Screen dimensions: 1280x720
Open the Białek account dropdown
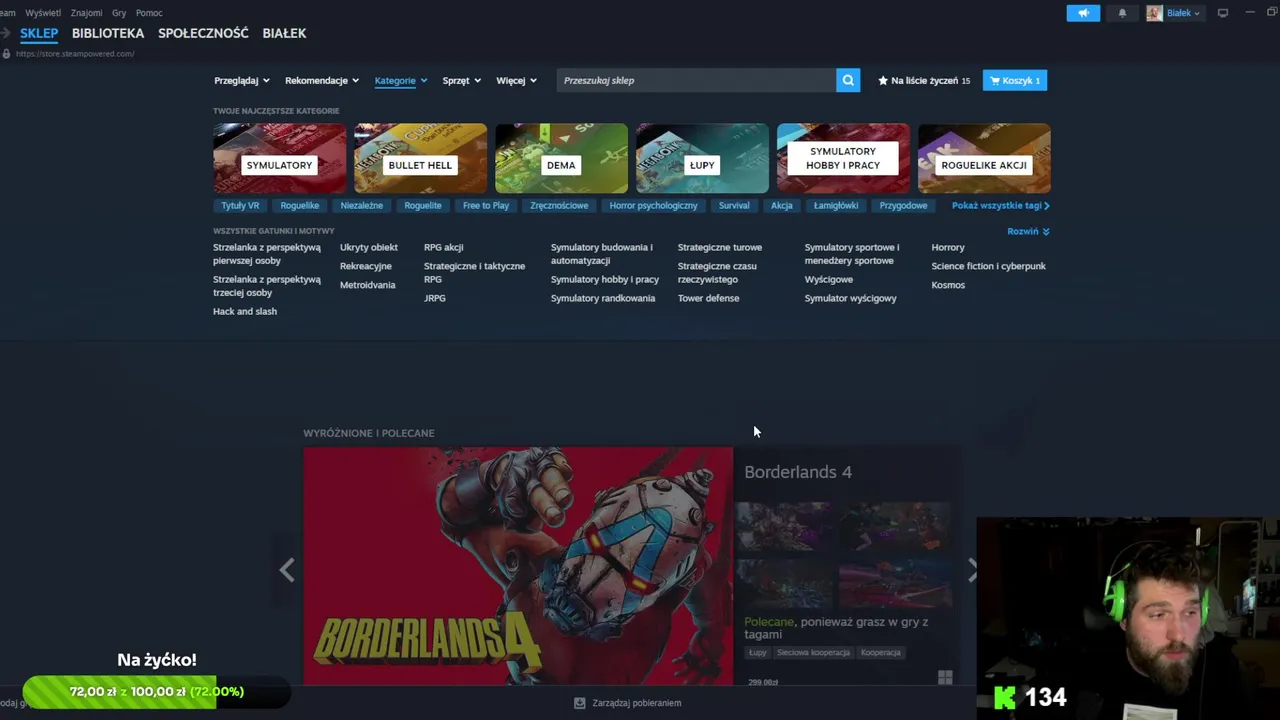pyautogui.click(x=1184, y=13)
